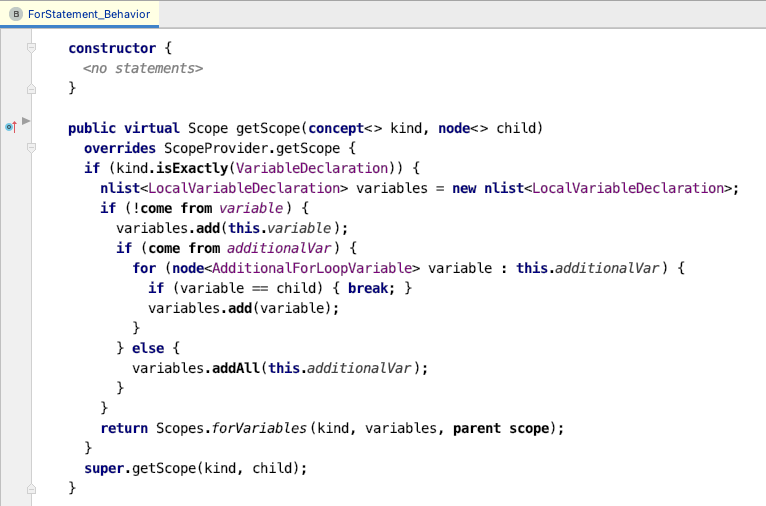
Task: Click the getScope end fold marker
Action: [x=31, y=488]
